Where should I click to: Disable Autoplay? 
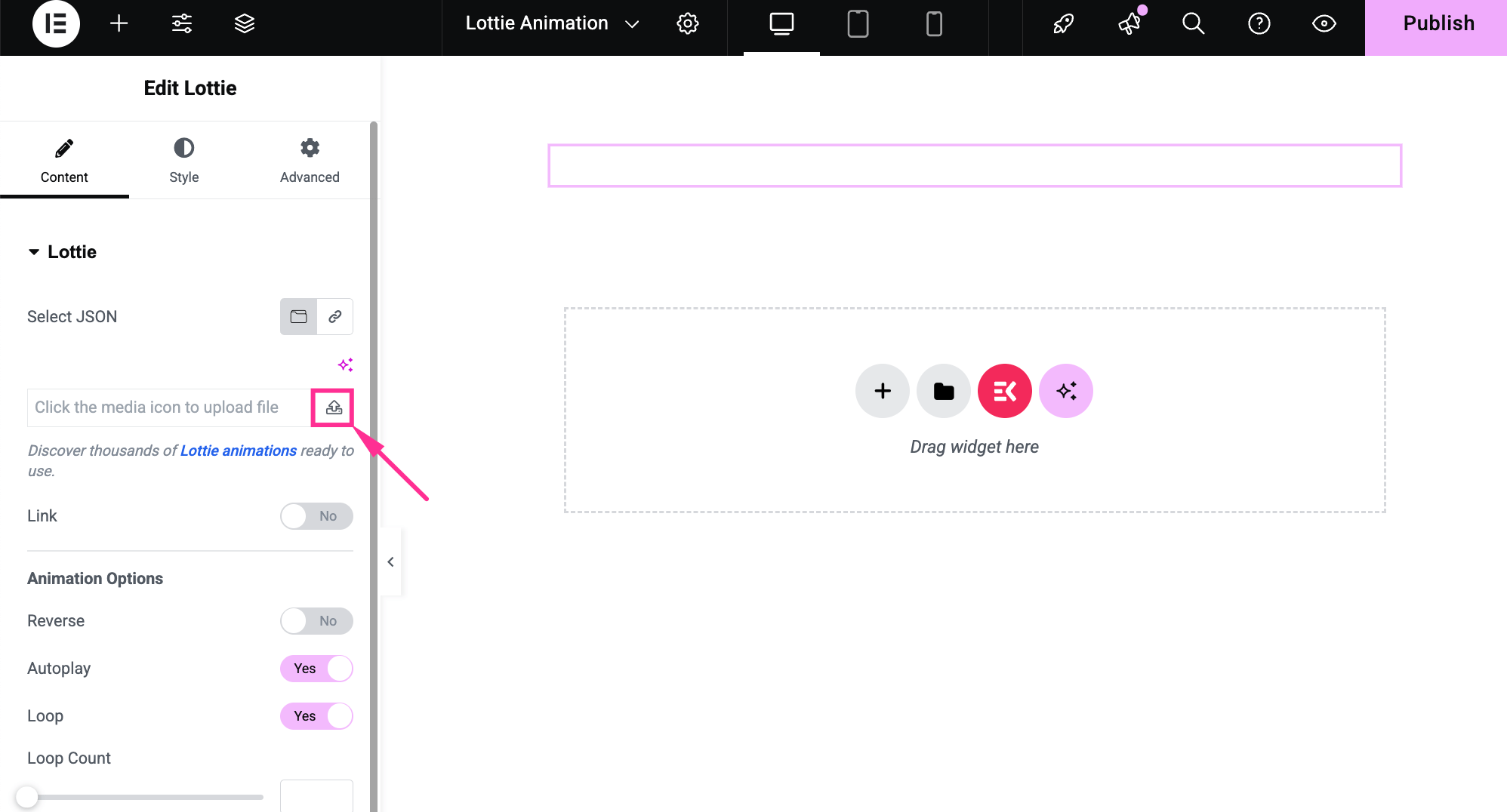pos(316,668)
